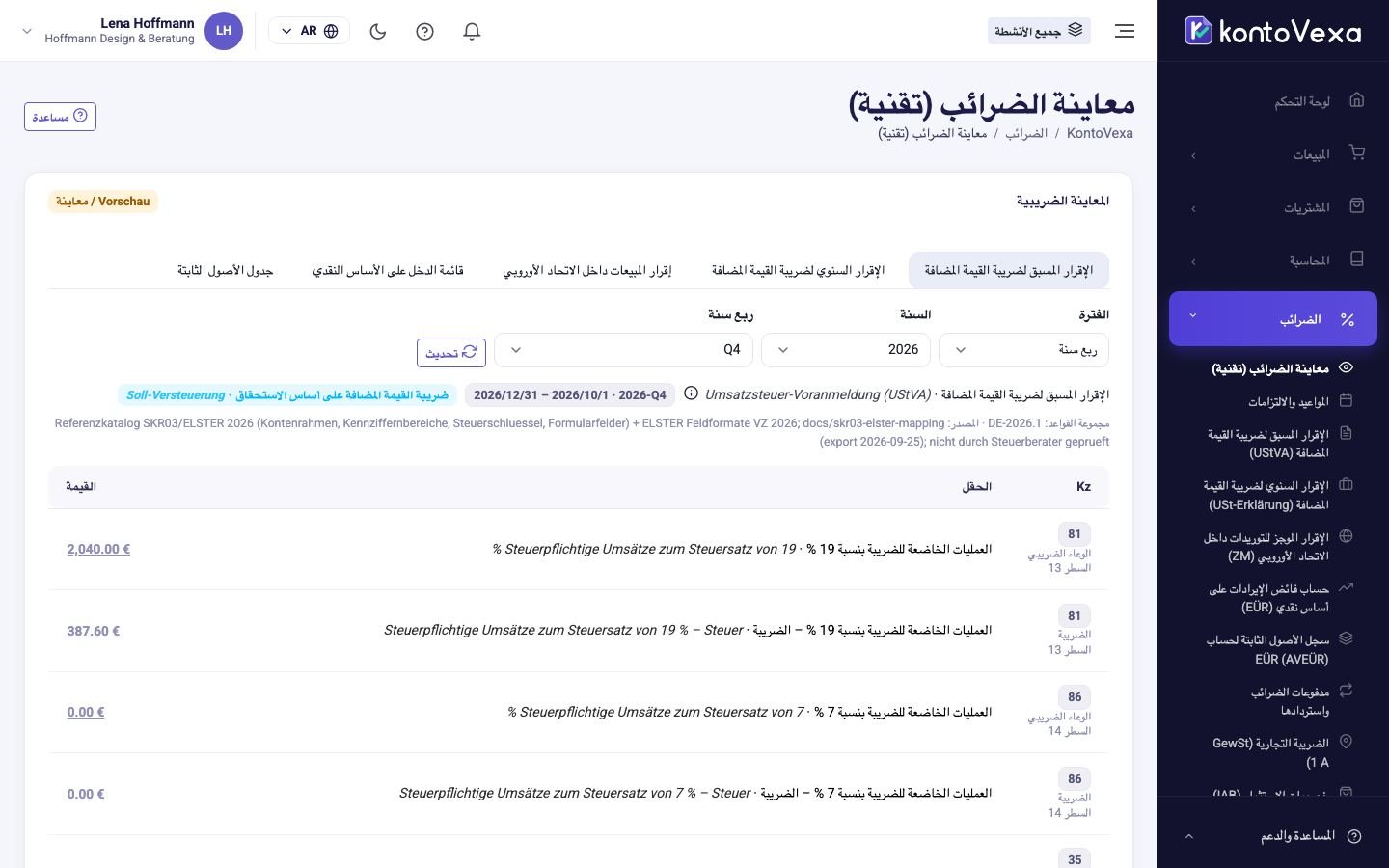This screenshot has width=1389, height=868.
Task: Switch to قائمة الدخل على الأساس النقدي tab
Action: tap(388, 270)
